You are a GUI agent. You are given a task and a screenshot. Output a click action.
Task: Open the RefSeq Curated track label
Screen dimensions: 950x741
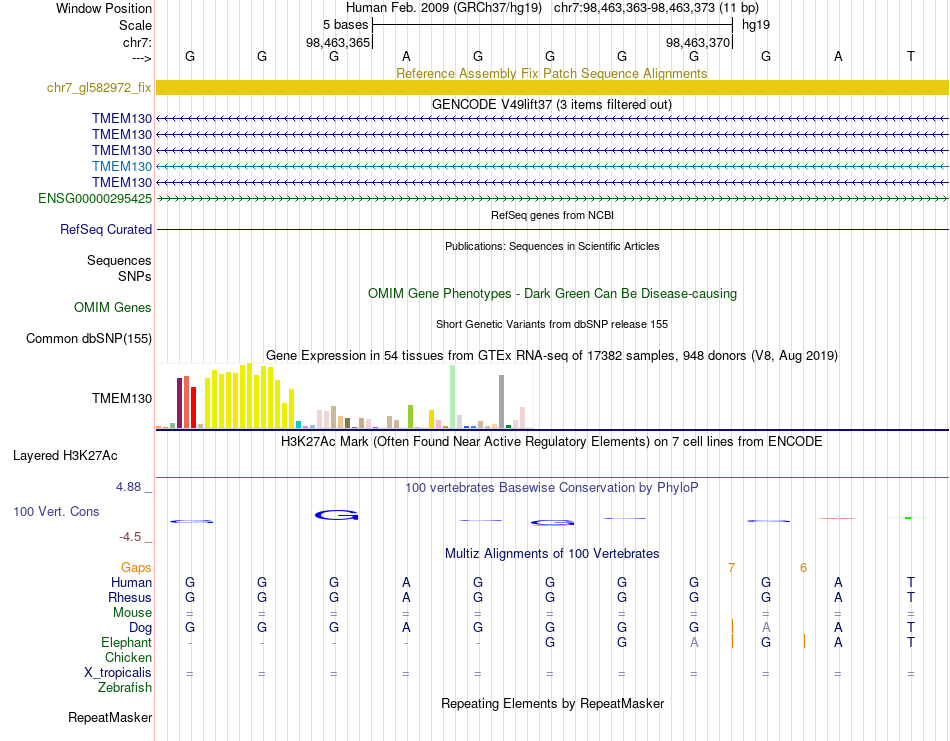pyautogui.click(x=106, y=229)
